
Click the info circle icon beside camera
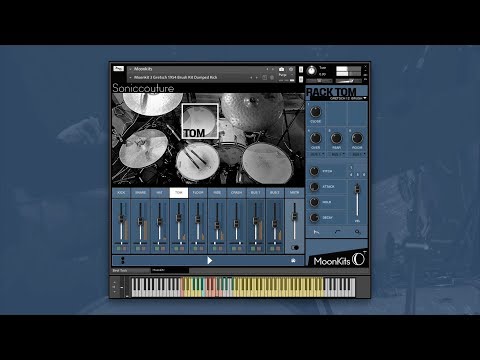coord(291,69)
